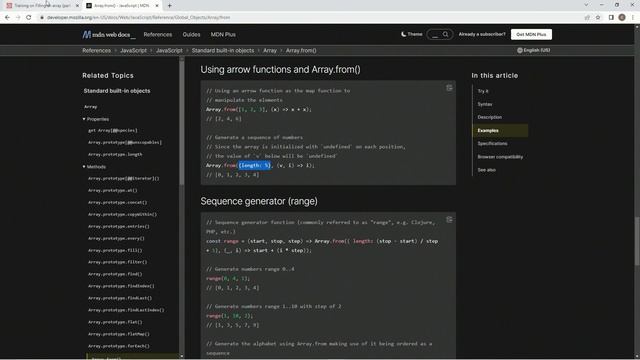
Task: Open Array.prototype.filter() in sidebar
Action: (x=118, y=262)
